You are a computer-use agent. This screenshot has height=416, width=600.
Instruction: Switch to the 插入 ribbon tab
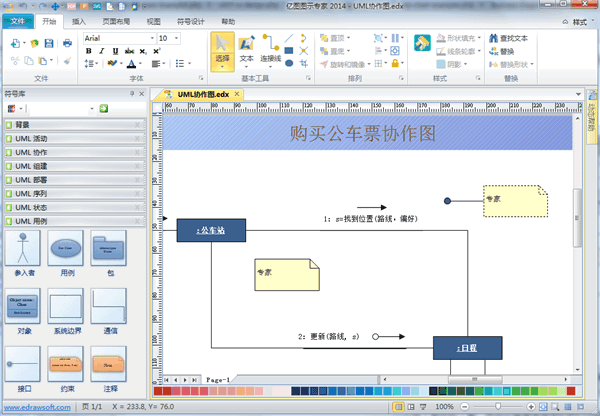click(79, 21)
